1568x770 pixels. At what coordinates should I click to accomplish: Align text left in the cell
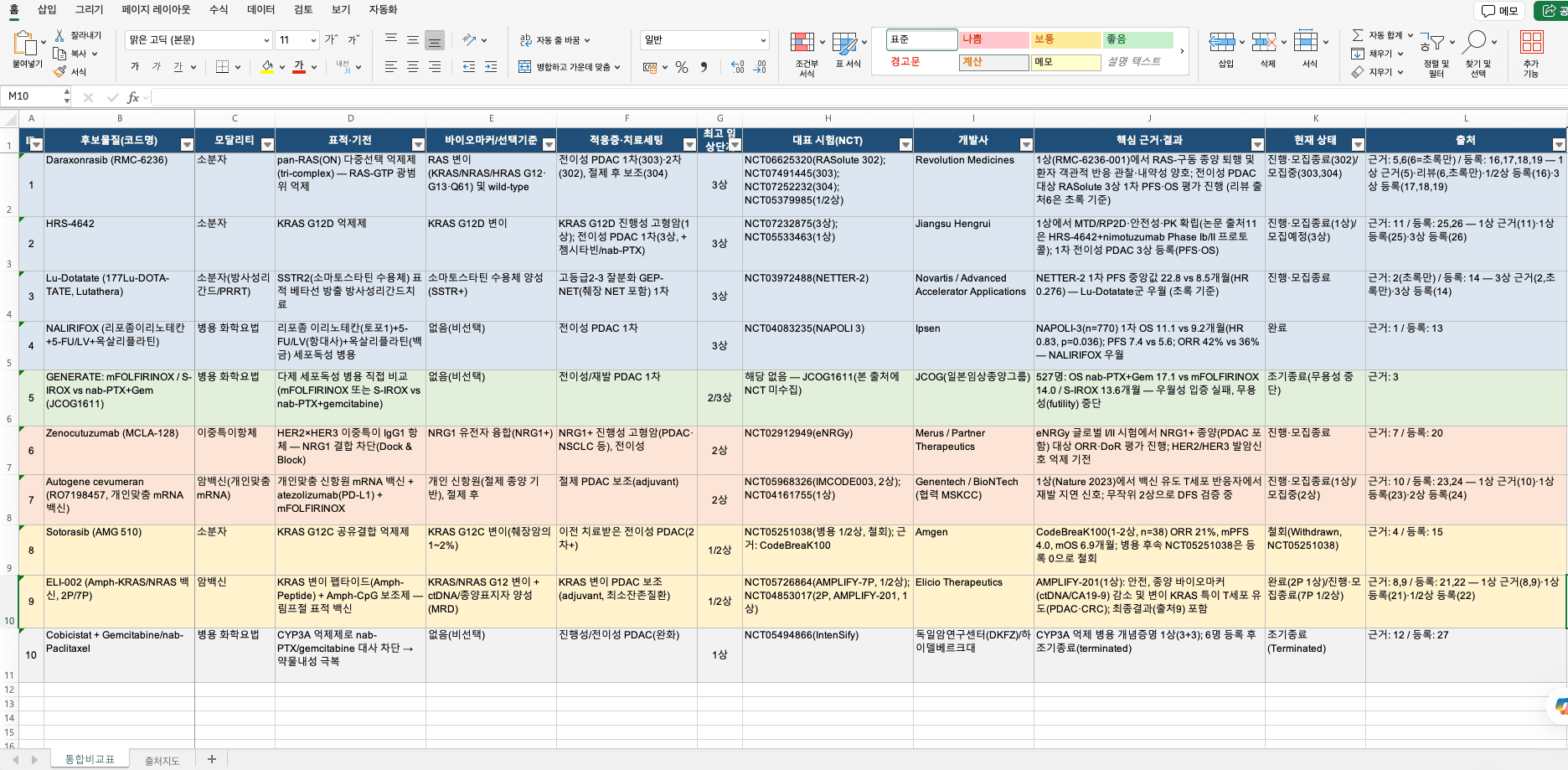[391, 67]
